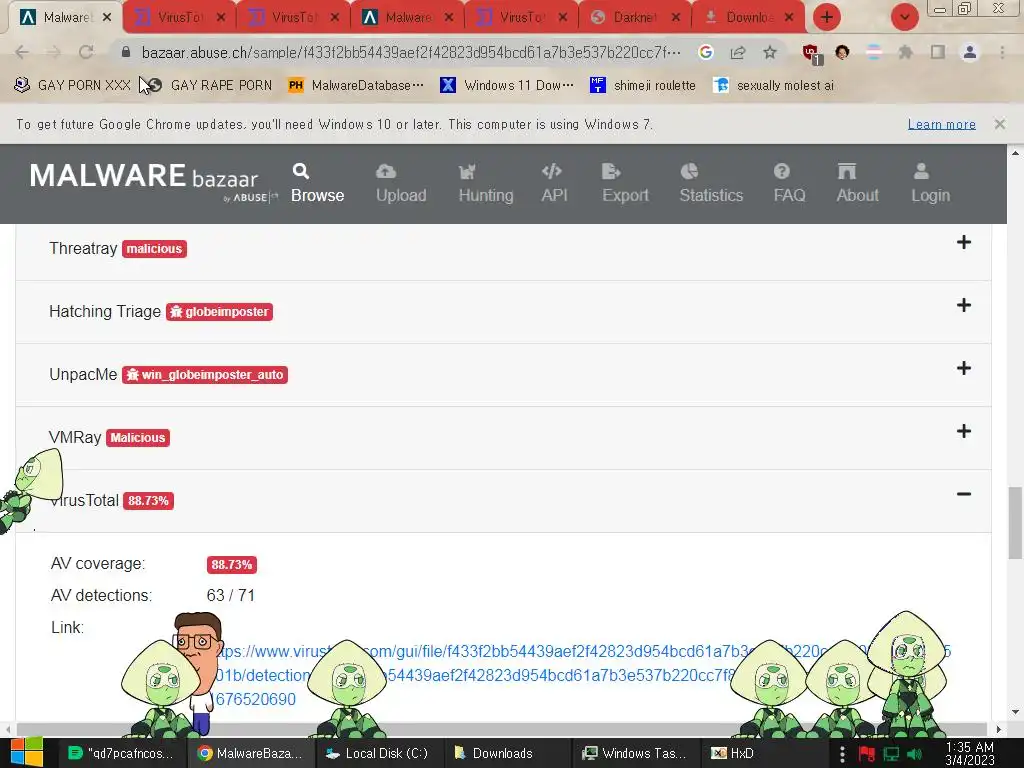Open the FAQ page
Viewport: 1024px width, 768px height.
(x=789, y=184)
